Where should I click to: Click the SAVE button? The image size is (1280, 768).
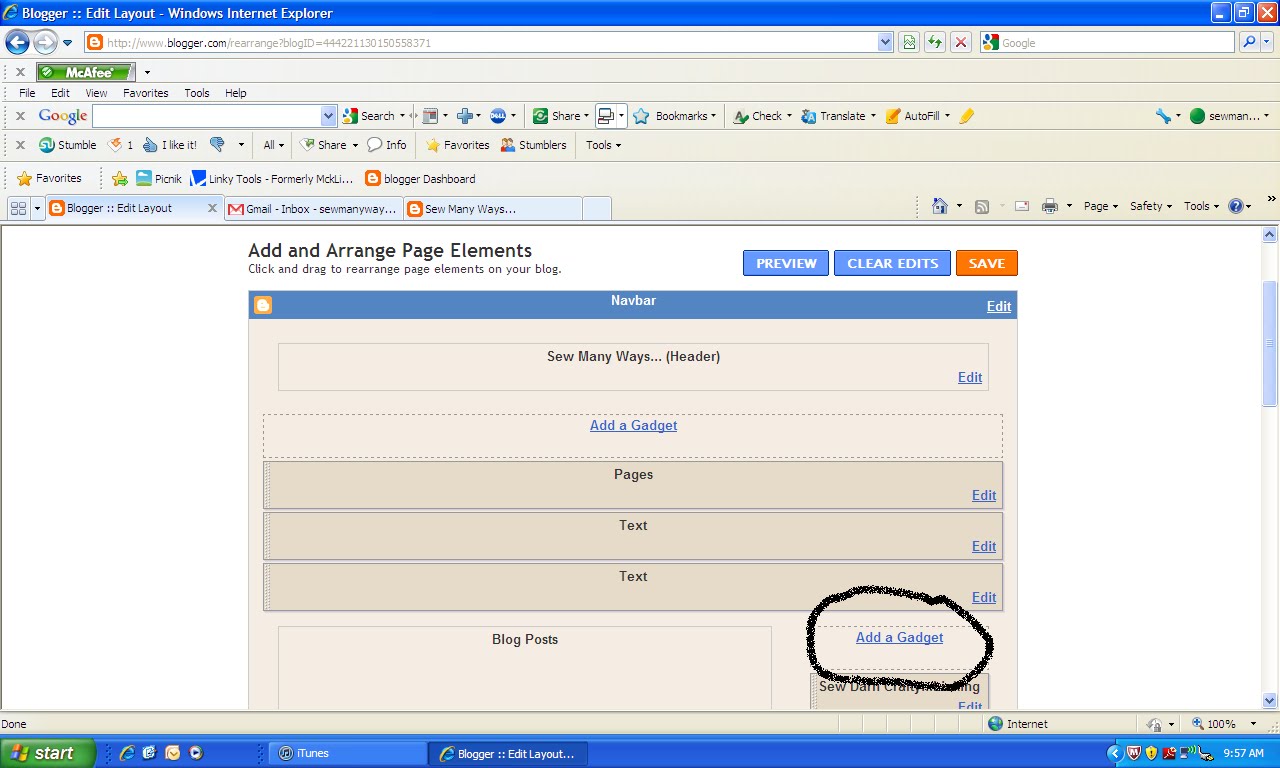[x=986, y=263]
